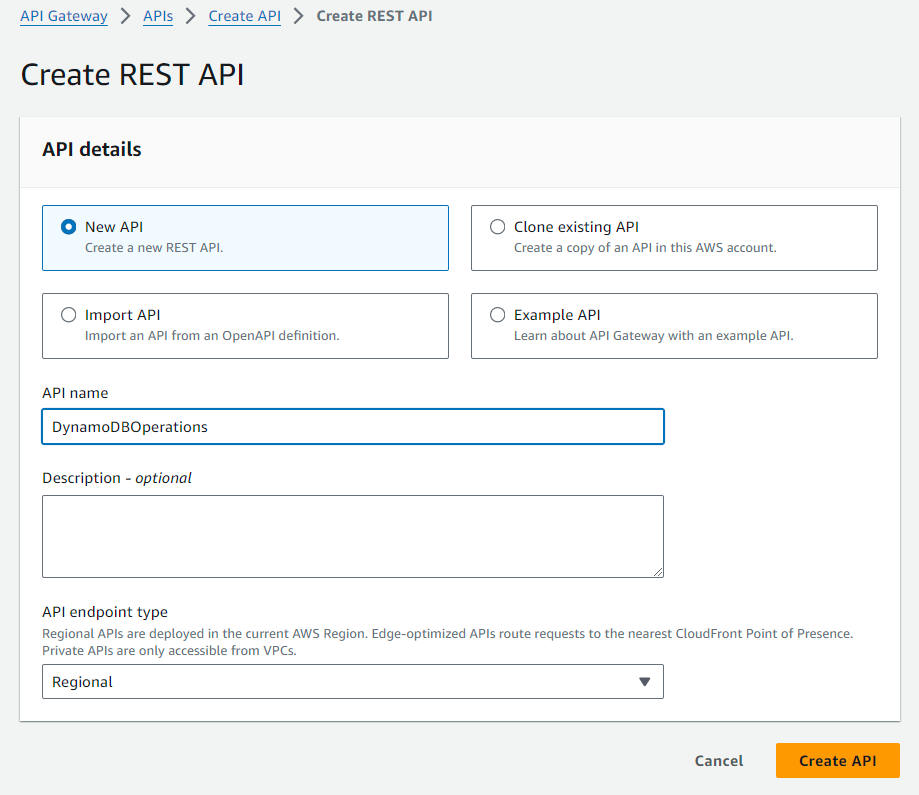Image resolution: width=919 pixels, height=795 pixels.
Task: Select the Create REST API page title
Action: pos(132,74)
